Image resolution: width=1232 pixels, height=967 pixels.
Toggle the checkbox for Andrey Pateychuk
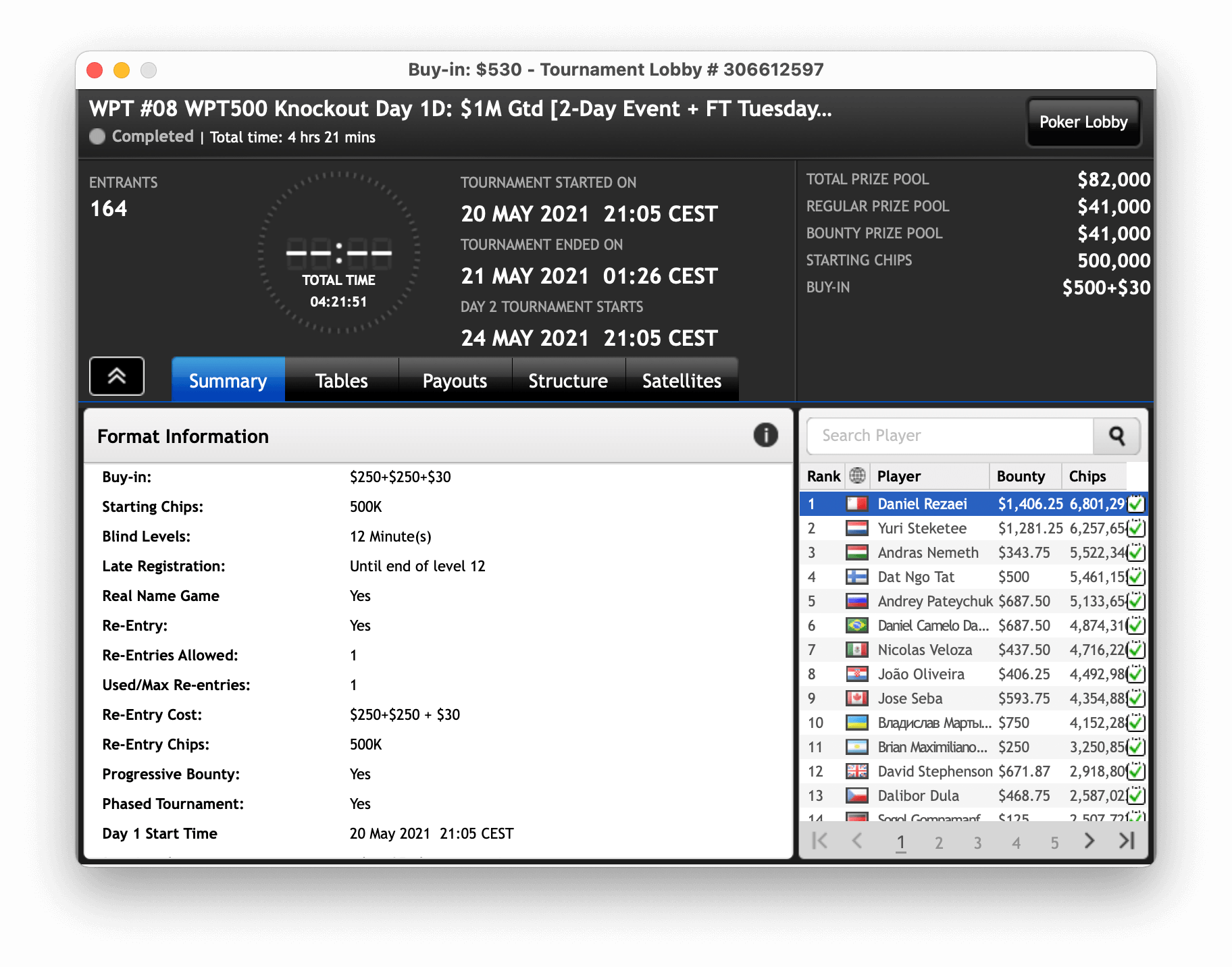[x=1136, y=601]
